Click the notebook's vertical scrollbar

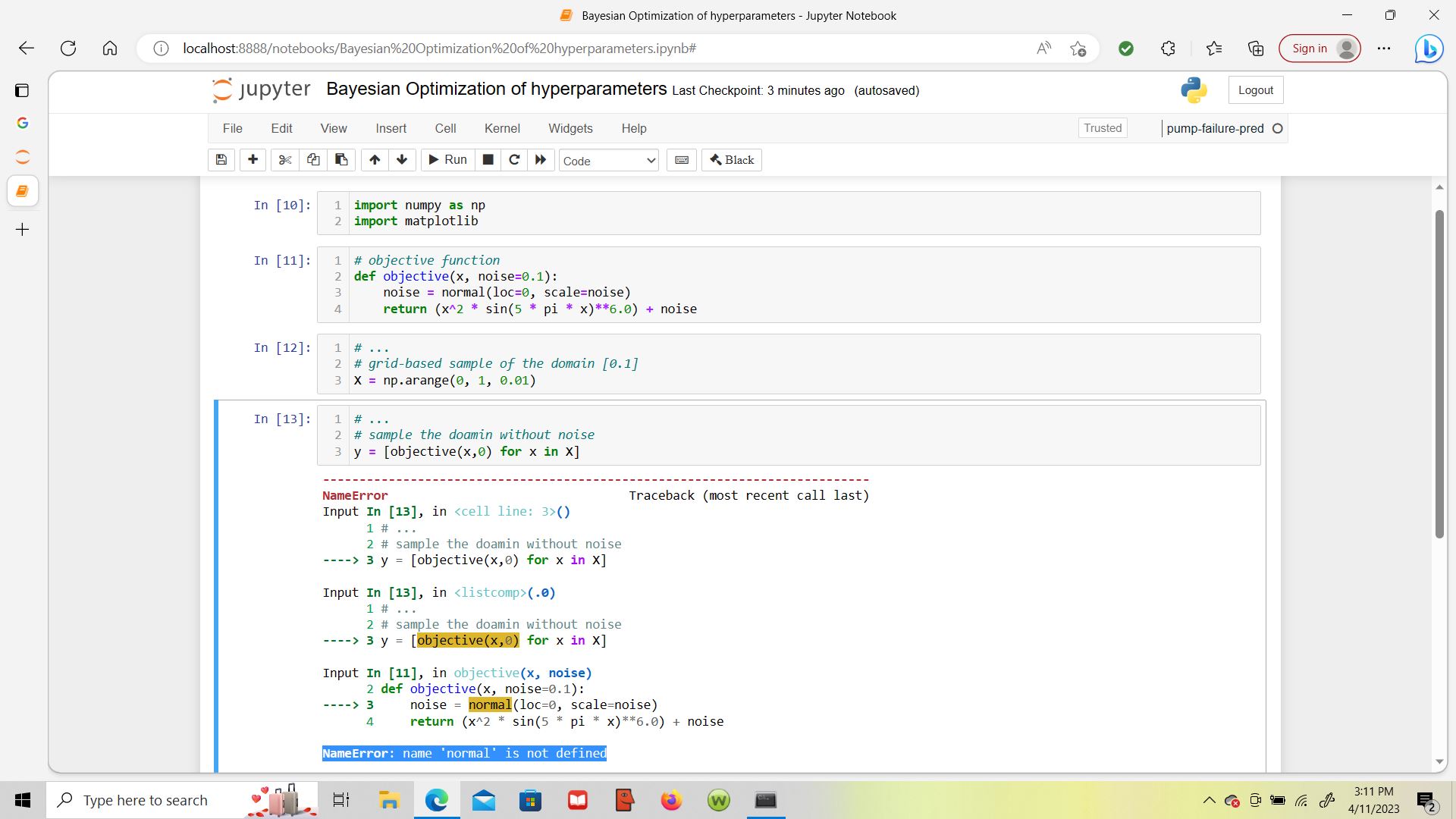[x=1439, y=374]
